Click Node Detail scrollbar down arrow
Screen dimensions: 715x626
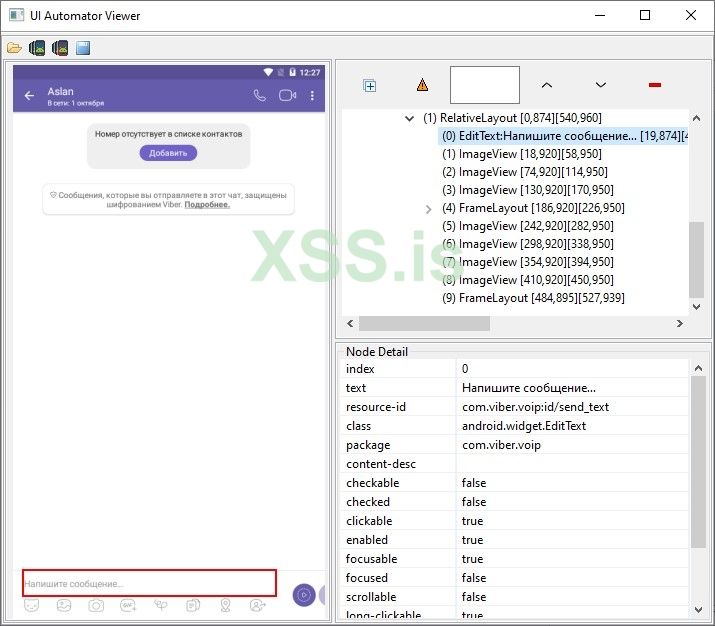click(698, 610)
